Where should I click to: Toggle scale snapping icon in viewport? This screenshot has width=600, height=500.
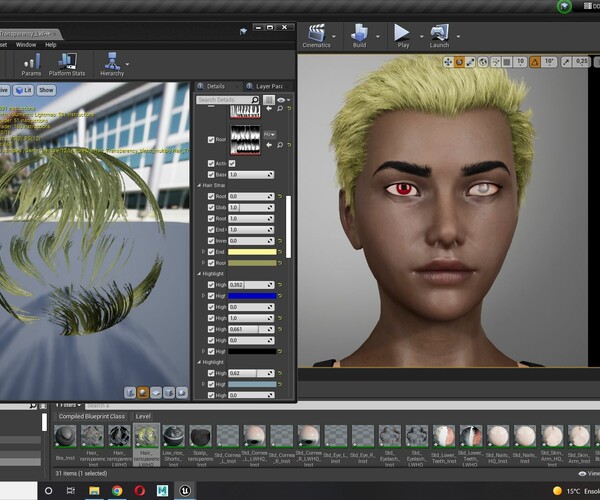pyautogui.click(x=566, y=62)
